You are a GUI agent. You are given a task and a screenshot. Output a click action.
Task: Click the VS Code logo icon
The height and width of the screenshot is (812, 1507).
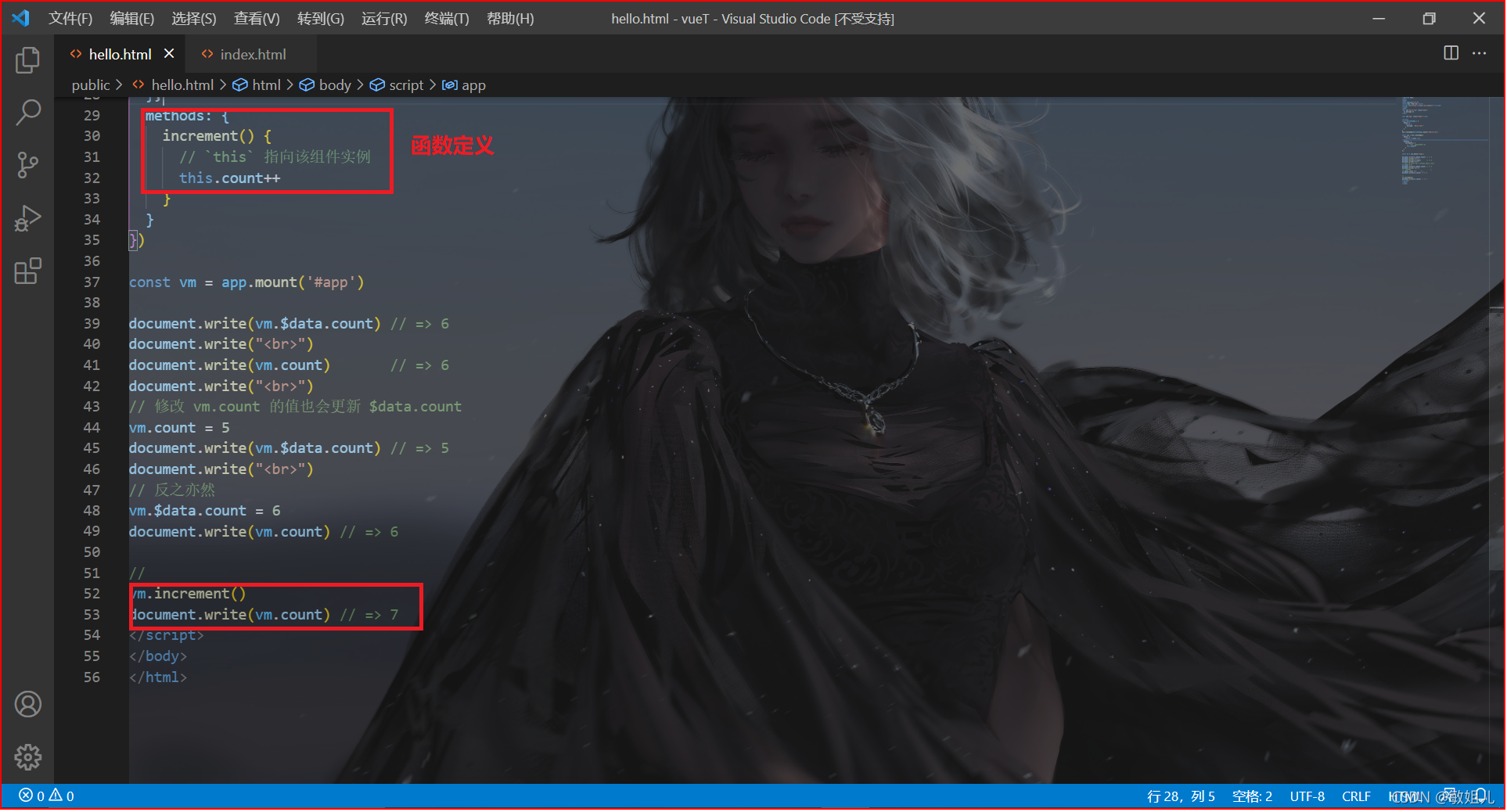tap(21, 18)
